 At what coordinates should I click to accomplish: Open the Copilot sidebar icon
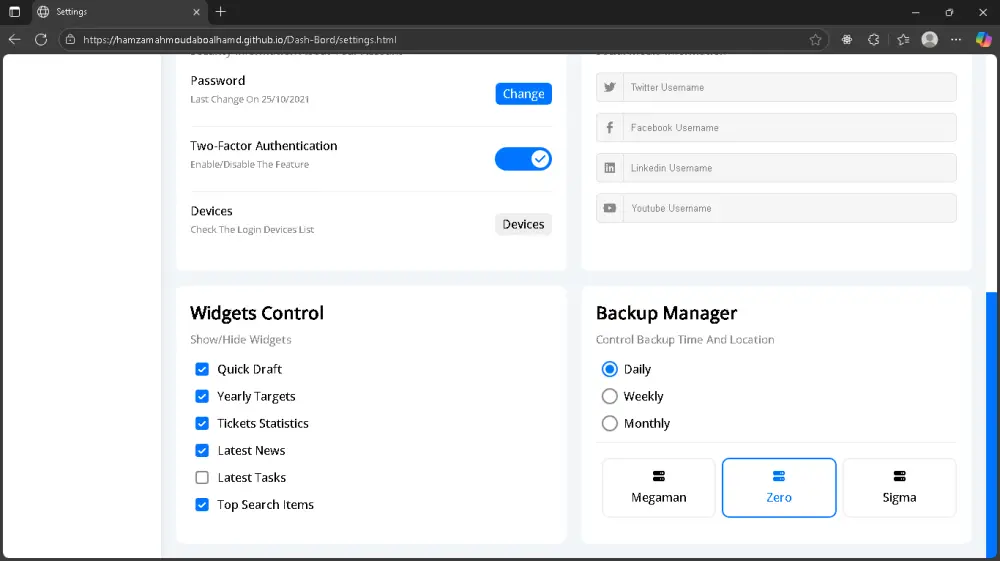[983, 40]
